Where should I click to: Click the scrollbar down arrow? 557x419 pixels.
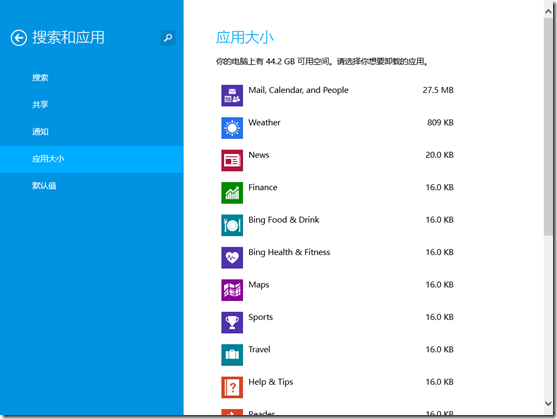pos(548,403)
